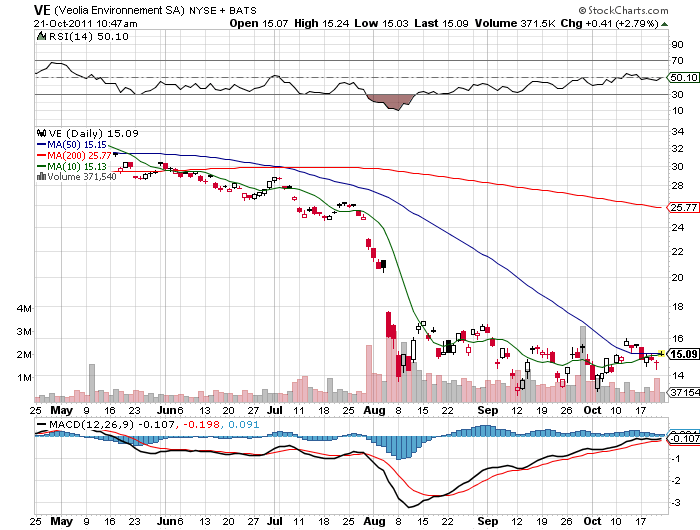Click the VE (Daily) 15.09 legend text
Screen dimensions: 700x530
click(x=93, y=133)
